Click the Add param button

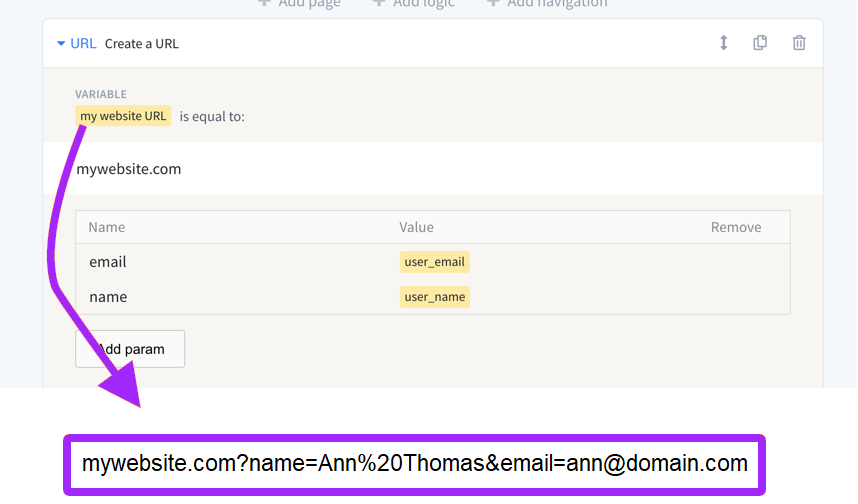point(130,349)
